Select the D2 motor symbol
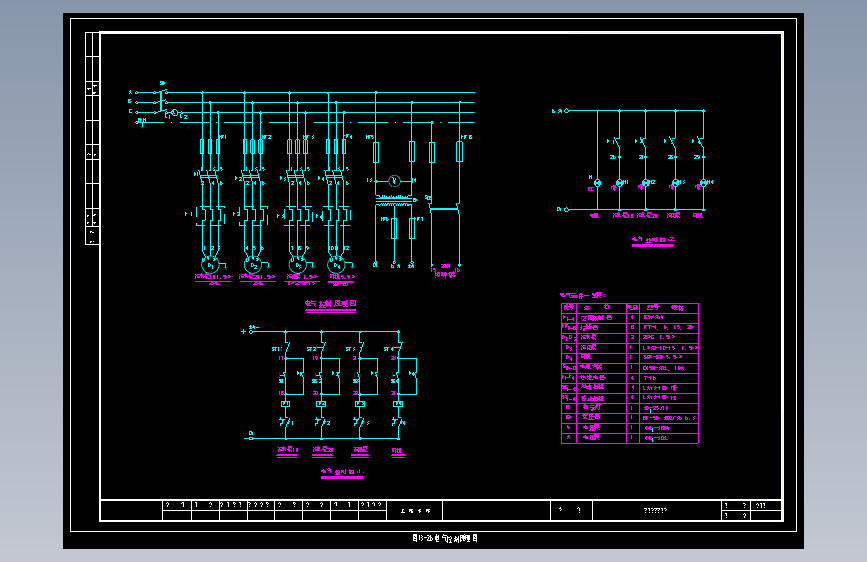 click(253, 266)
